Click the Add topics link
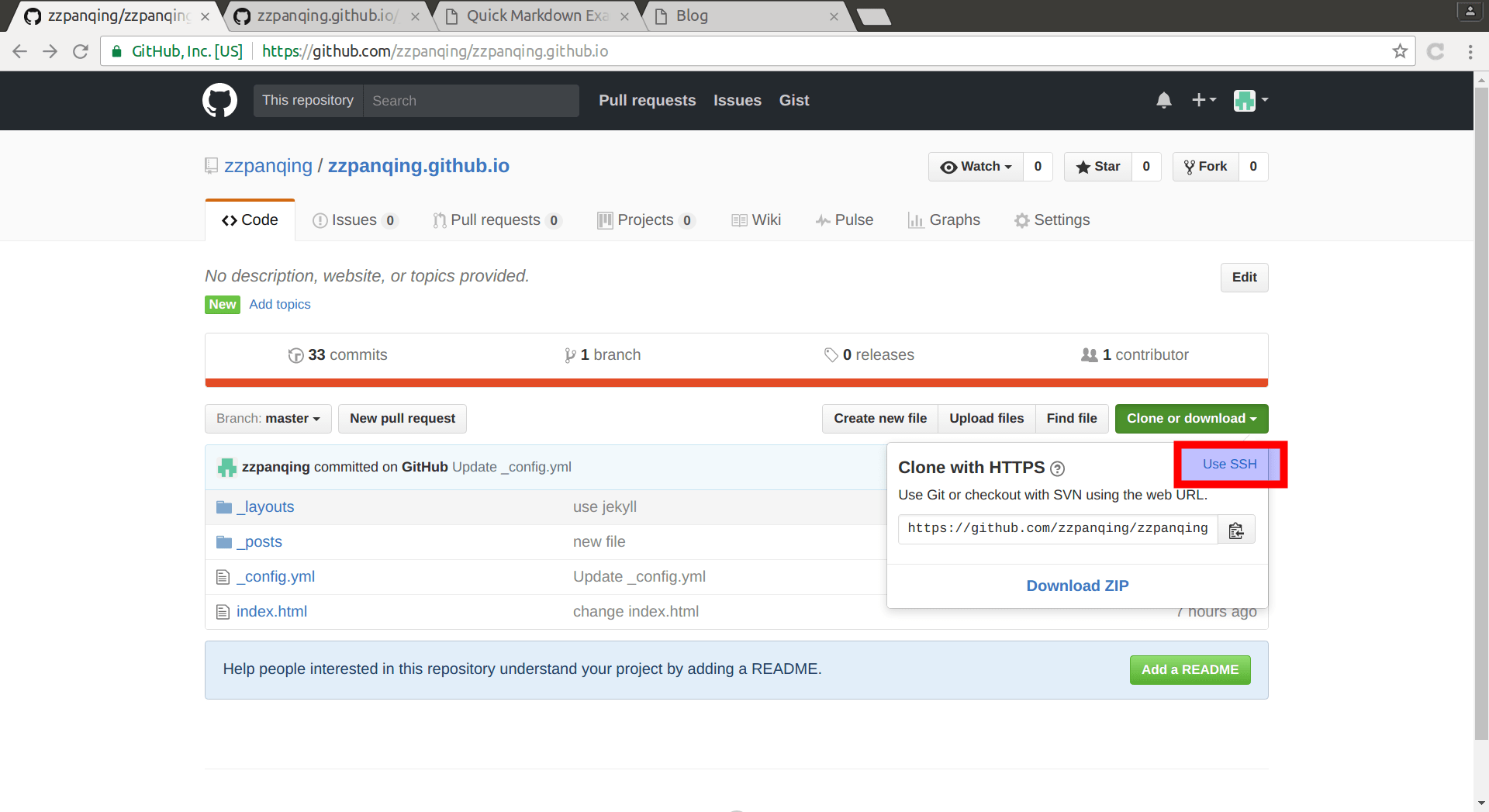Image resolution: width=1489 pixels, height=812 pixels. tap(279, 305)
